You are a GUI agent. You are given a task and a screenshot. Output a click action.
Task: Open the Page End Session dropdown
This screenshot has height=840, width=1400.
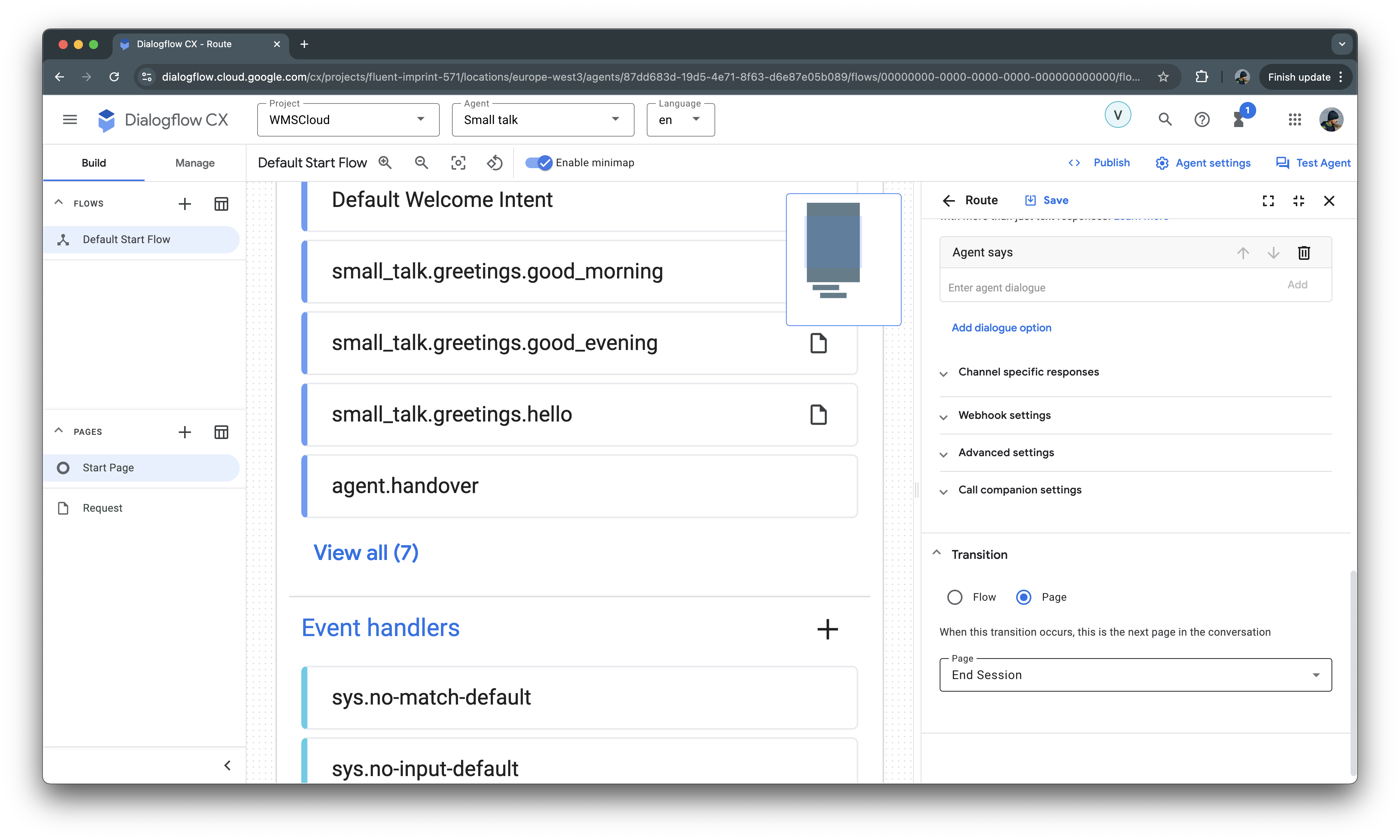(x=1135, y=675)
